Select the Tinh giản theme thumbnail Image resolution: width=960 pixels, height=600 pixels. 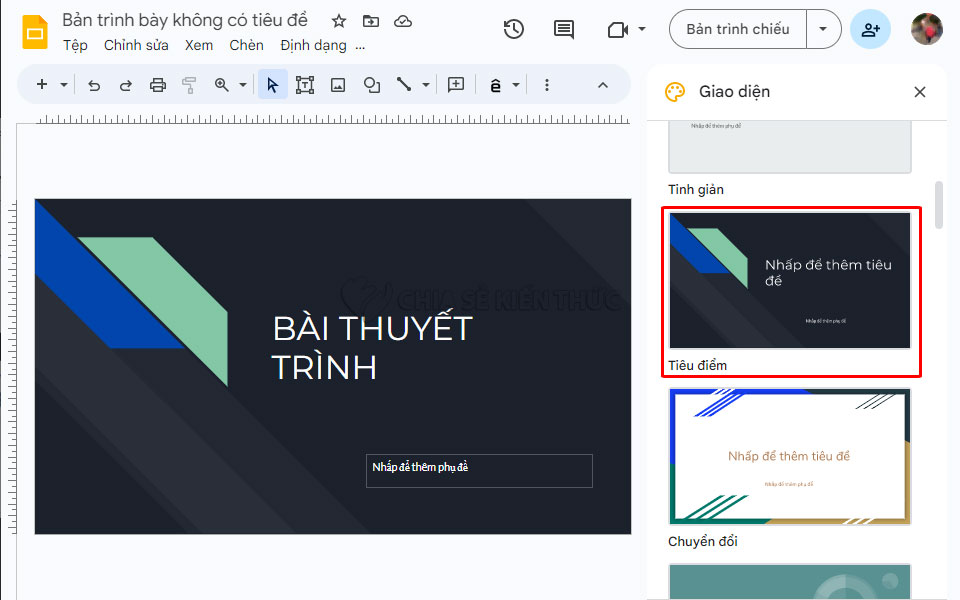(x=790, y=147)
